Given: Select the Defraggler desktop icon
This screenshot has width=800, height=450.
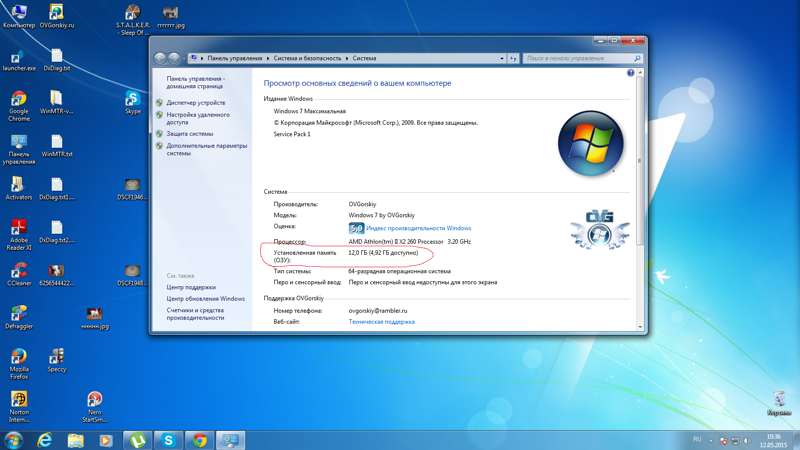Looking at the screenshot, I should [19, 317].
